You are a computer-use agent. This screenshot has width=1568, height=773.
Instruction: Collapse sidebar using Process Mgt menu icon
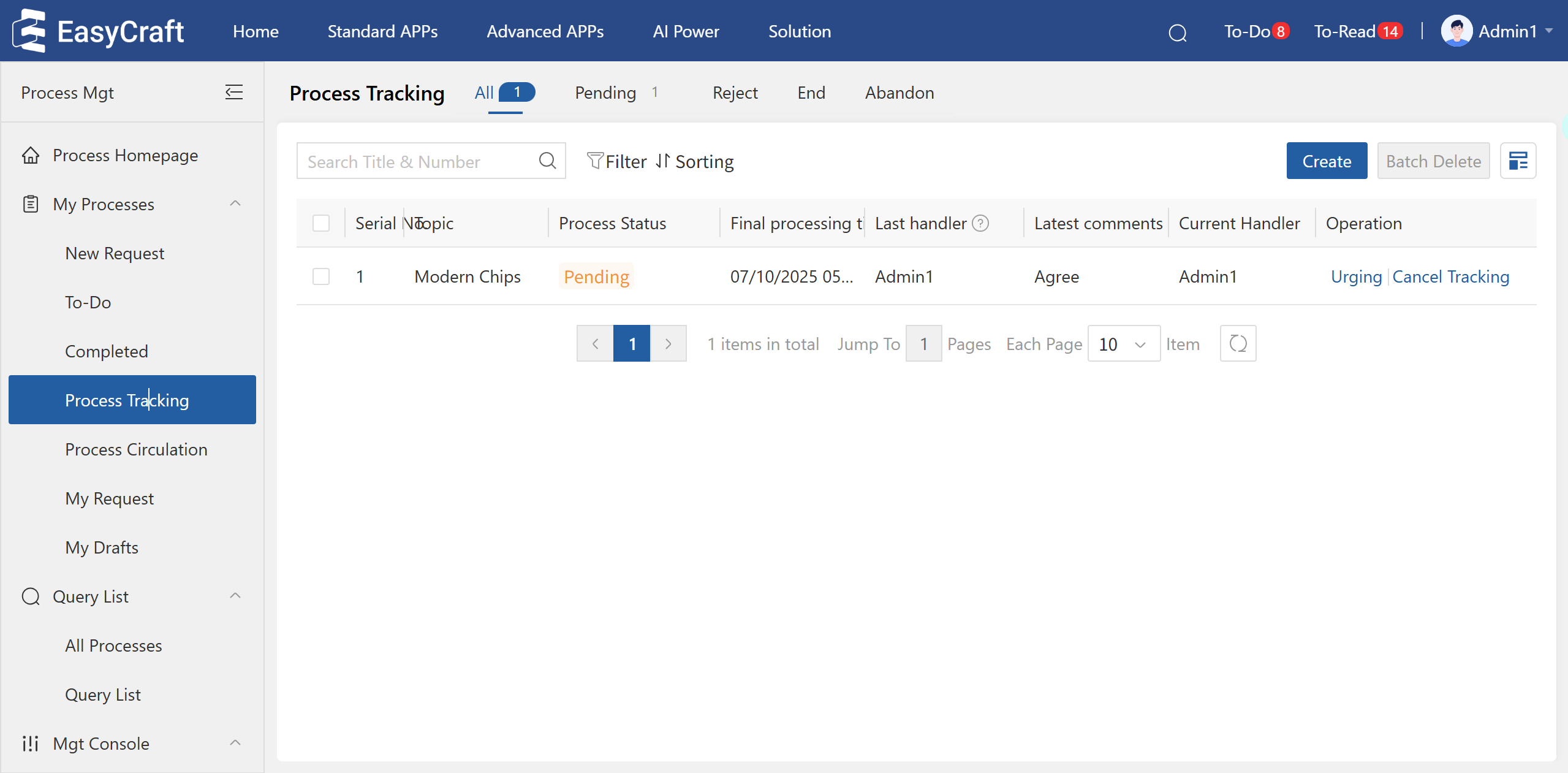click(234, 93)
